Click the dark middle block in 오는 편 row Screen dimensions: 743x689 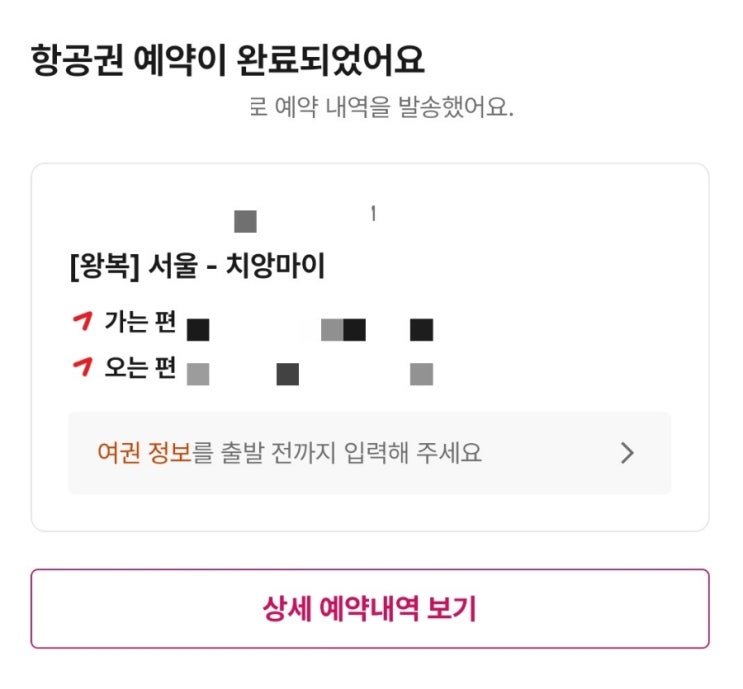pyautogui.click(x=287, y=375)
